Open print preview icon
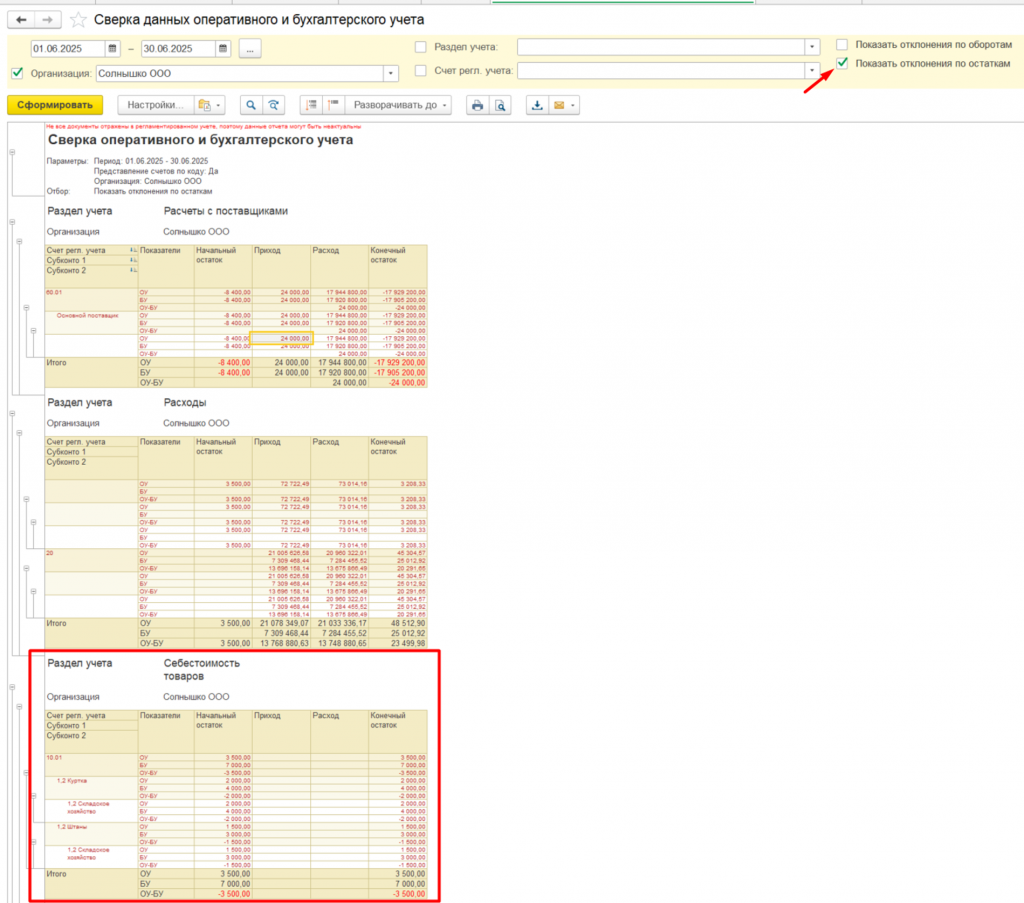Viewport: 1024px width, 903px height. point(500,105)
